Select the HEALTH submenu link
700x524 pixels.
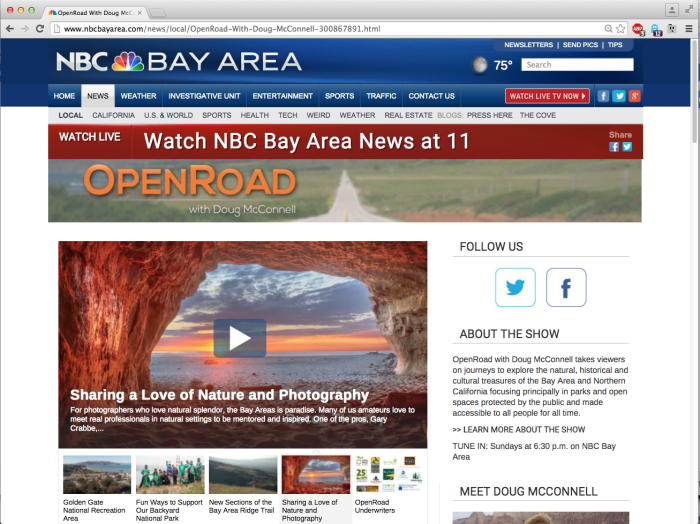(254, 115)
